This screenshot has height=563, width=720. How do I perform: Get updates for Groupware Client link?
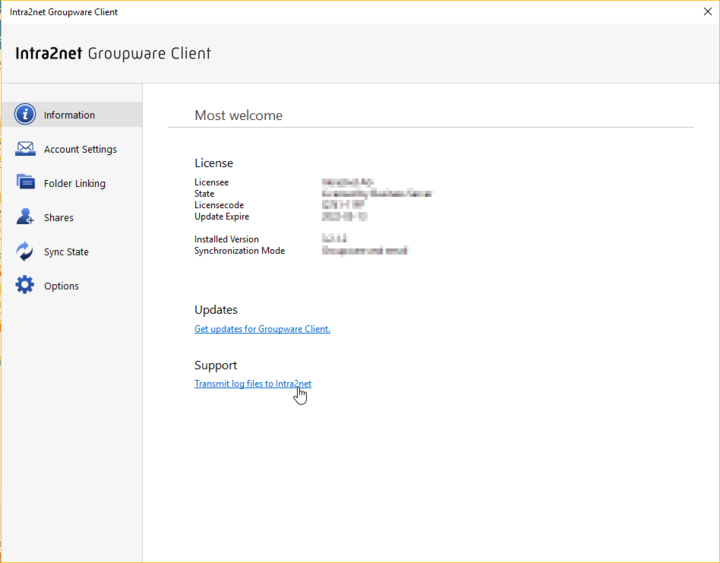tap(262, 329)
